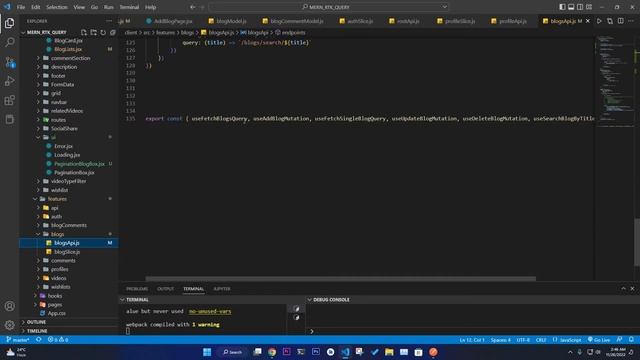
Task: Go back with navigation arrow
Action: point(192,7)
